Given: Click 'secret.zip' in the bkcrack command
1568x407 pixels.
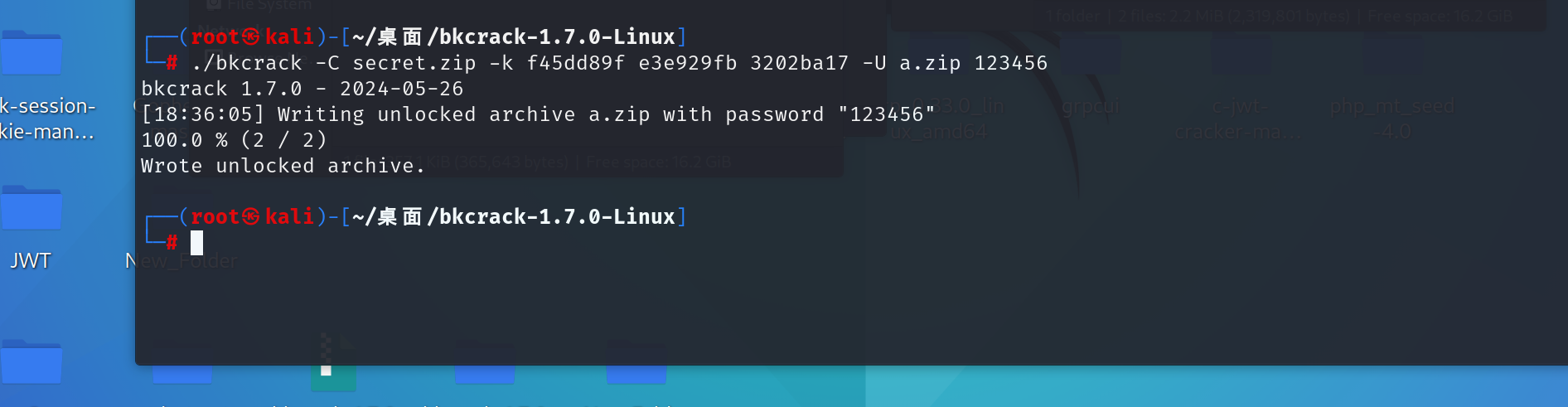Looking at the screenshot, I should click(x=414, y=63).
